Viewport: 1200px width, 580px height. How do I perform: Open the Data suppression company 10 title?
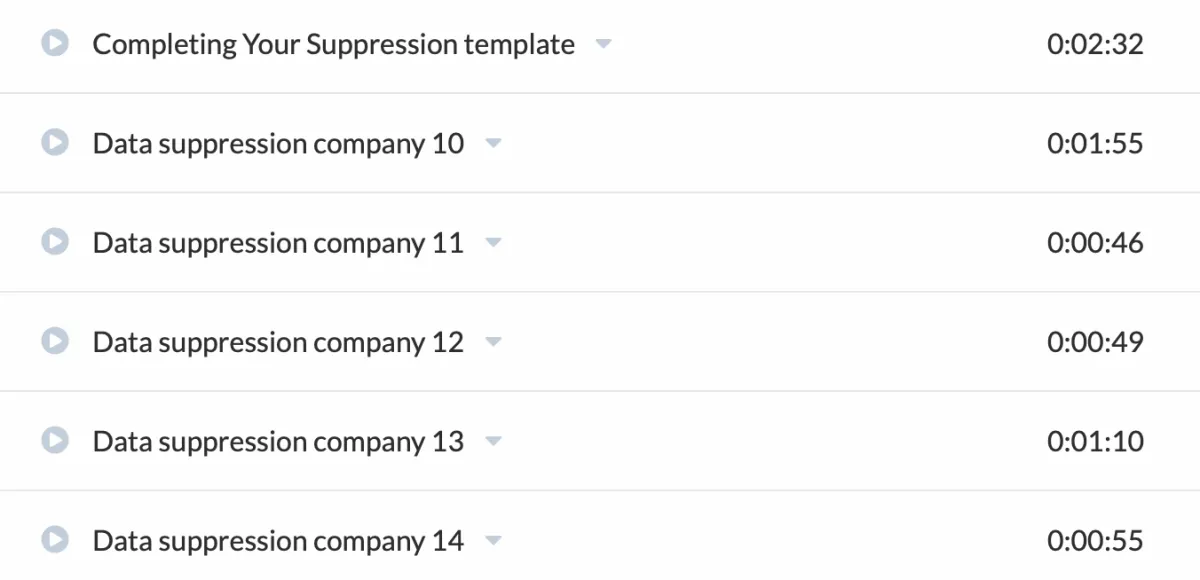pyautogui.click(x=279, y=144)
